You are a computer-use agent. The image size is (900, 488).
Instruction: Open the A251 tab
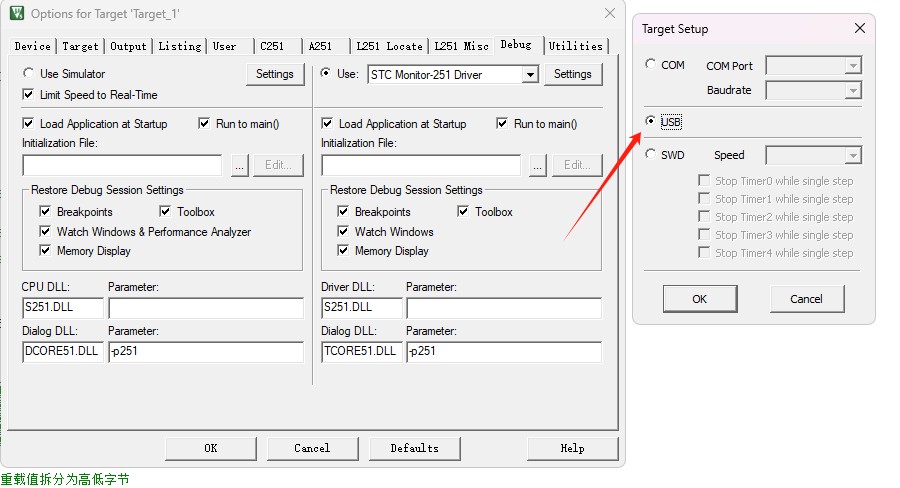pyautogui.click(x=320, y=47)
